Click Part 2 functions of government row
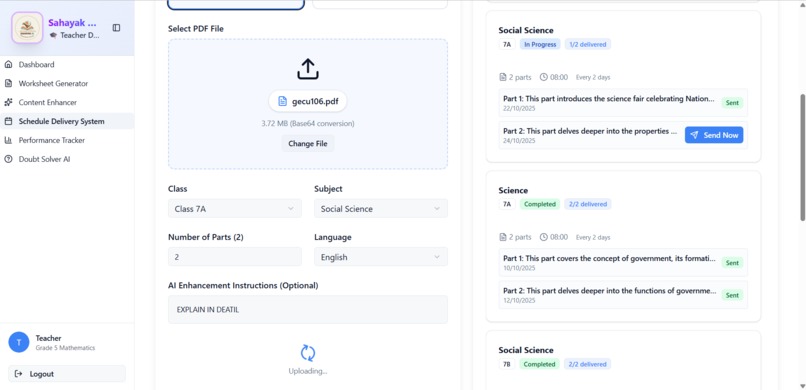Viewport: 806px width, 390px height. pyautogui.click(x=623, y=295)
